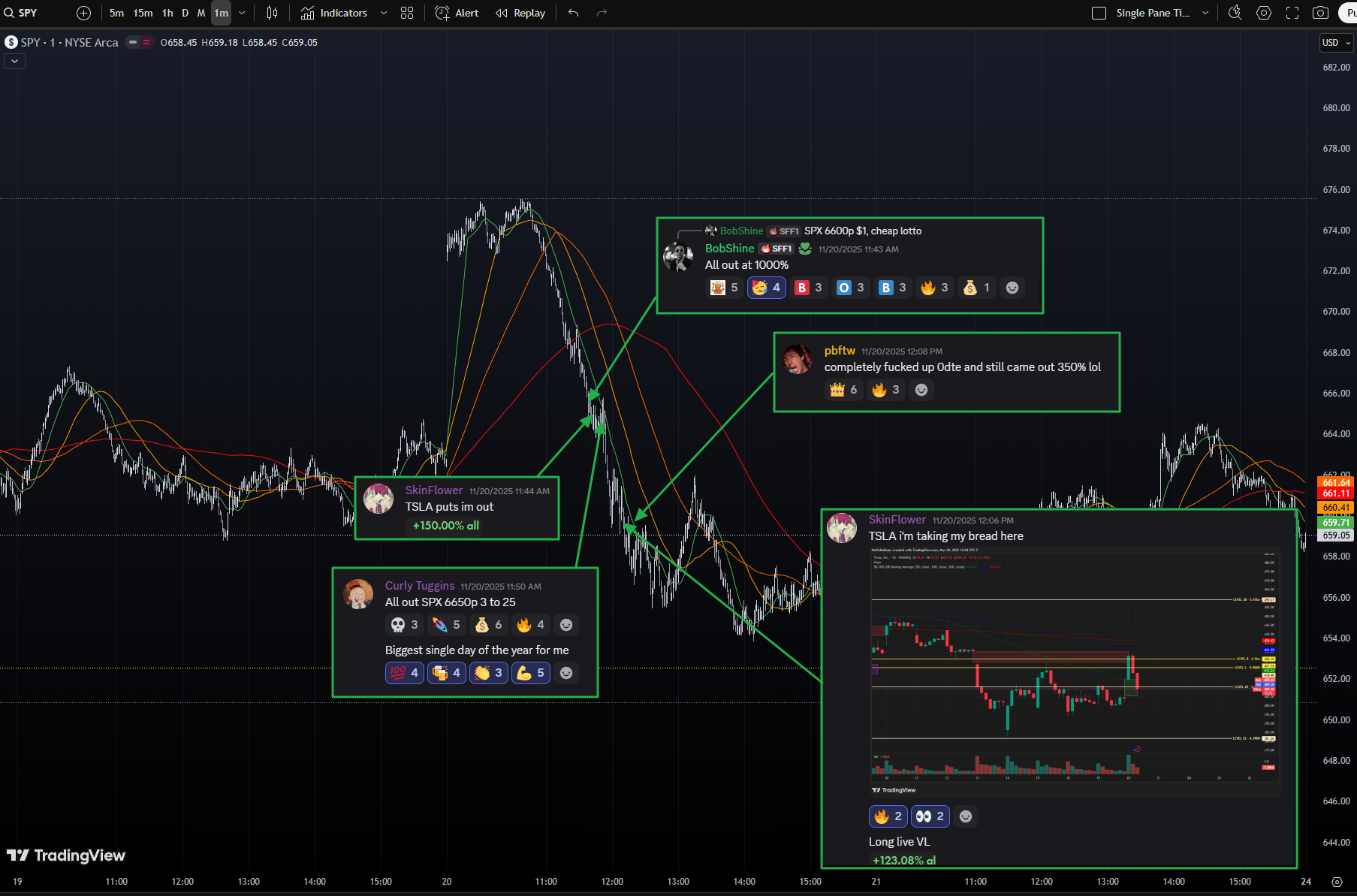Redo the last chart action
This screenshot has height=896, width=1357.
(x=602, y=13)
